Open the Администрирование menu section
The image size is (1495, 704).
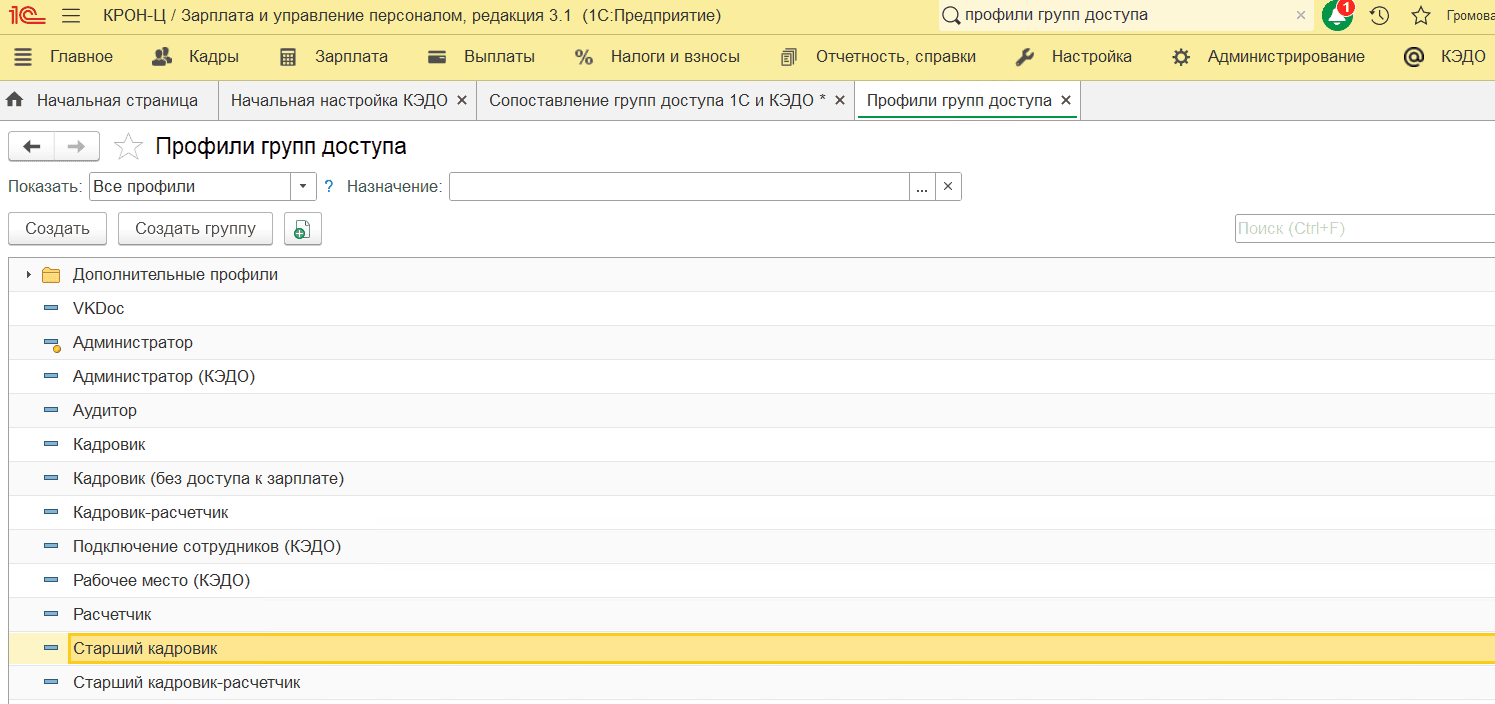[1268, 57]
